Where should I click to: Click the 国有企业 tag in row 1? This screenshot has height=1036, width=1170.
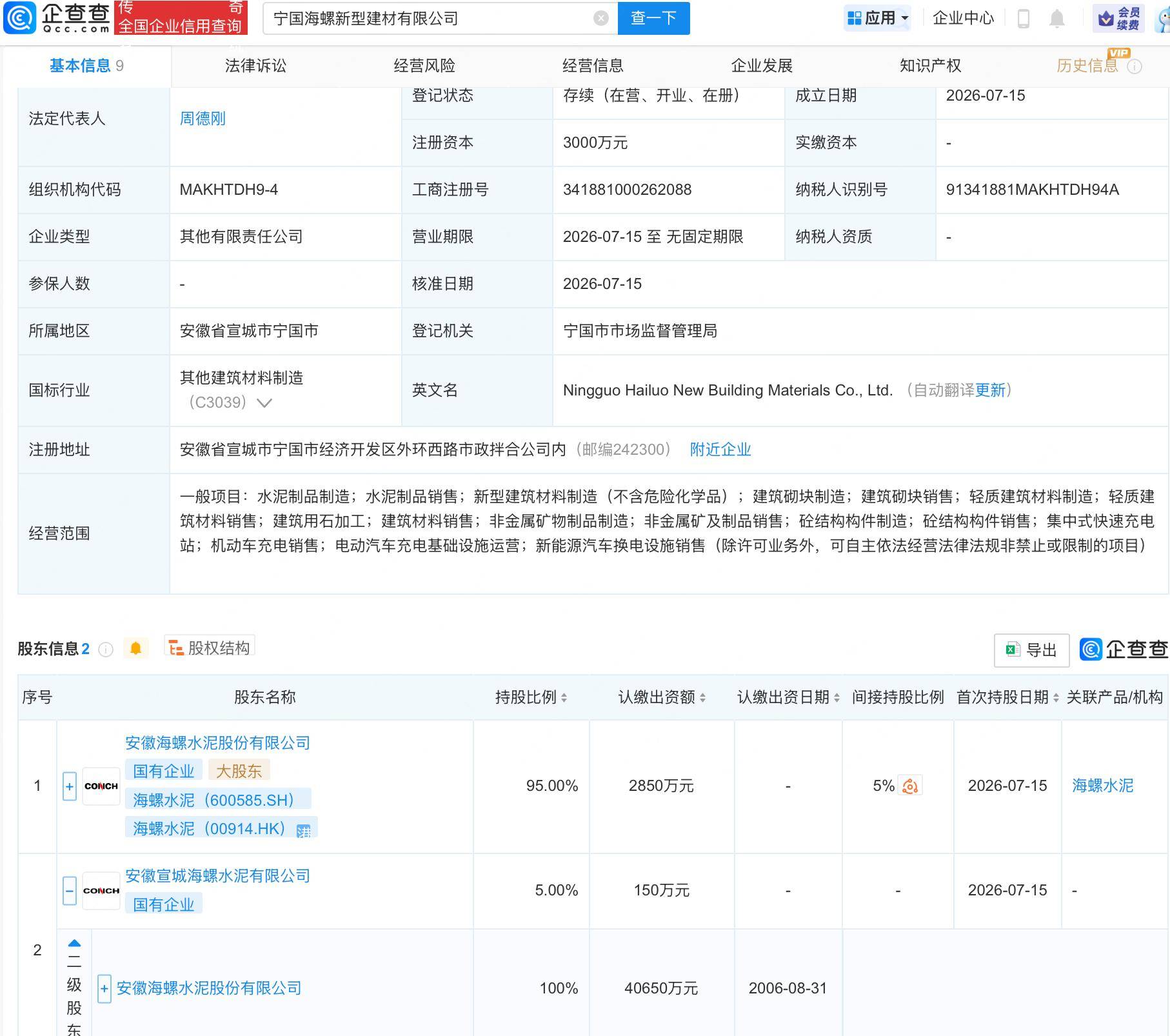164,771
